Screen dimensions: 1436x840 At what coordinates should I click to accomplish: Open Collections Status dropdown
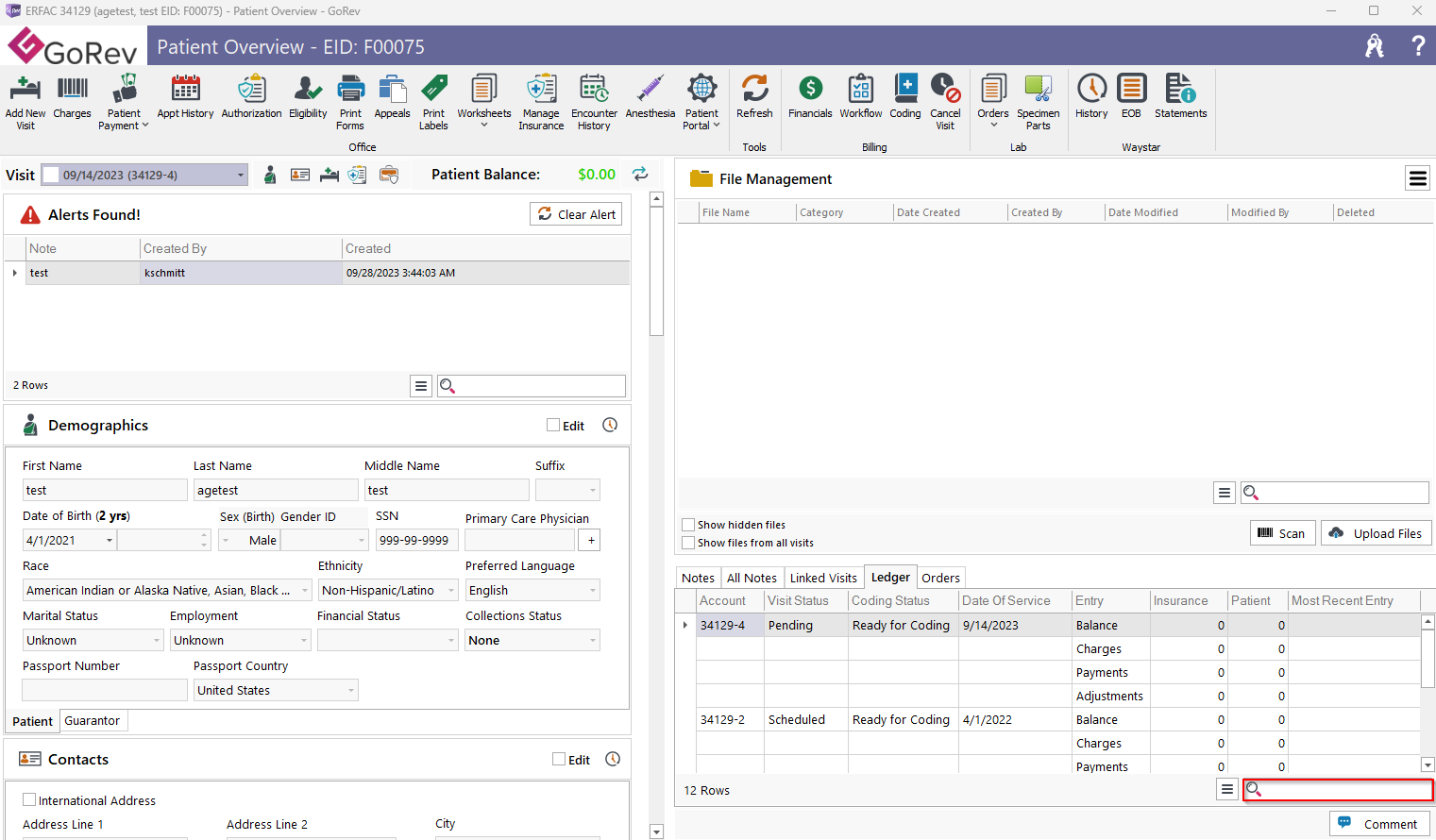[x=593, y=640]
